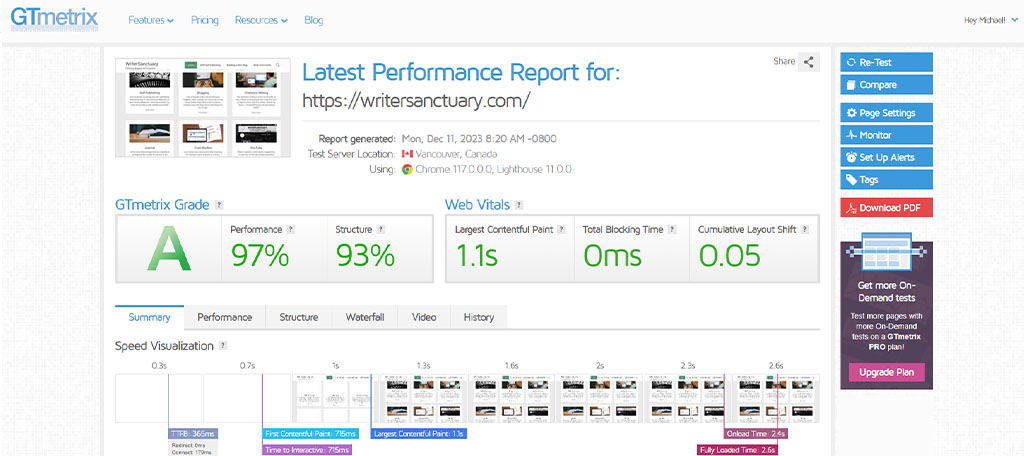
Task: Click the 0ms Total Blocking Time value
Action: pos(613,255)
